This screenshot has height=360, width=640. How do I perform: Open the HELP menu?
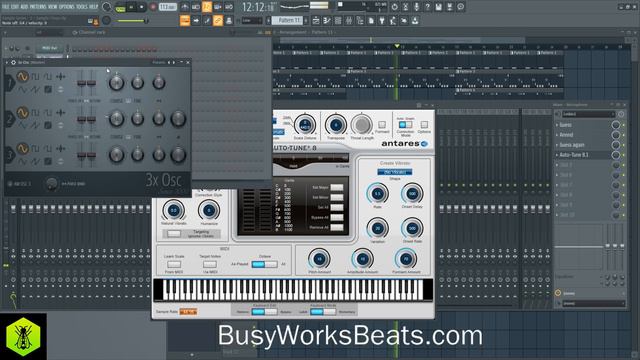point(94,7)
